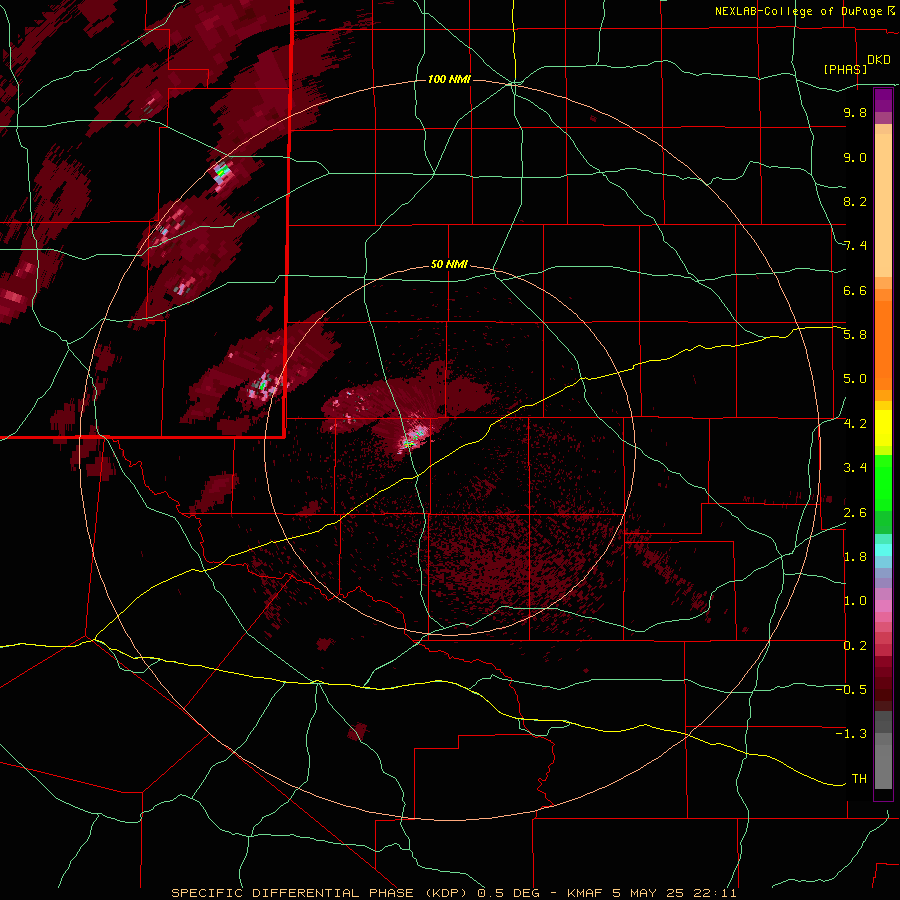Click the 5.0 scale value

pyautogui.click(x=855, y=379)
